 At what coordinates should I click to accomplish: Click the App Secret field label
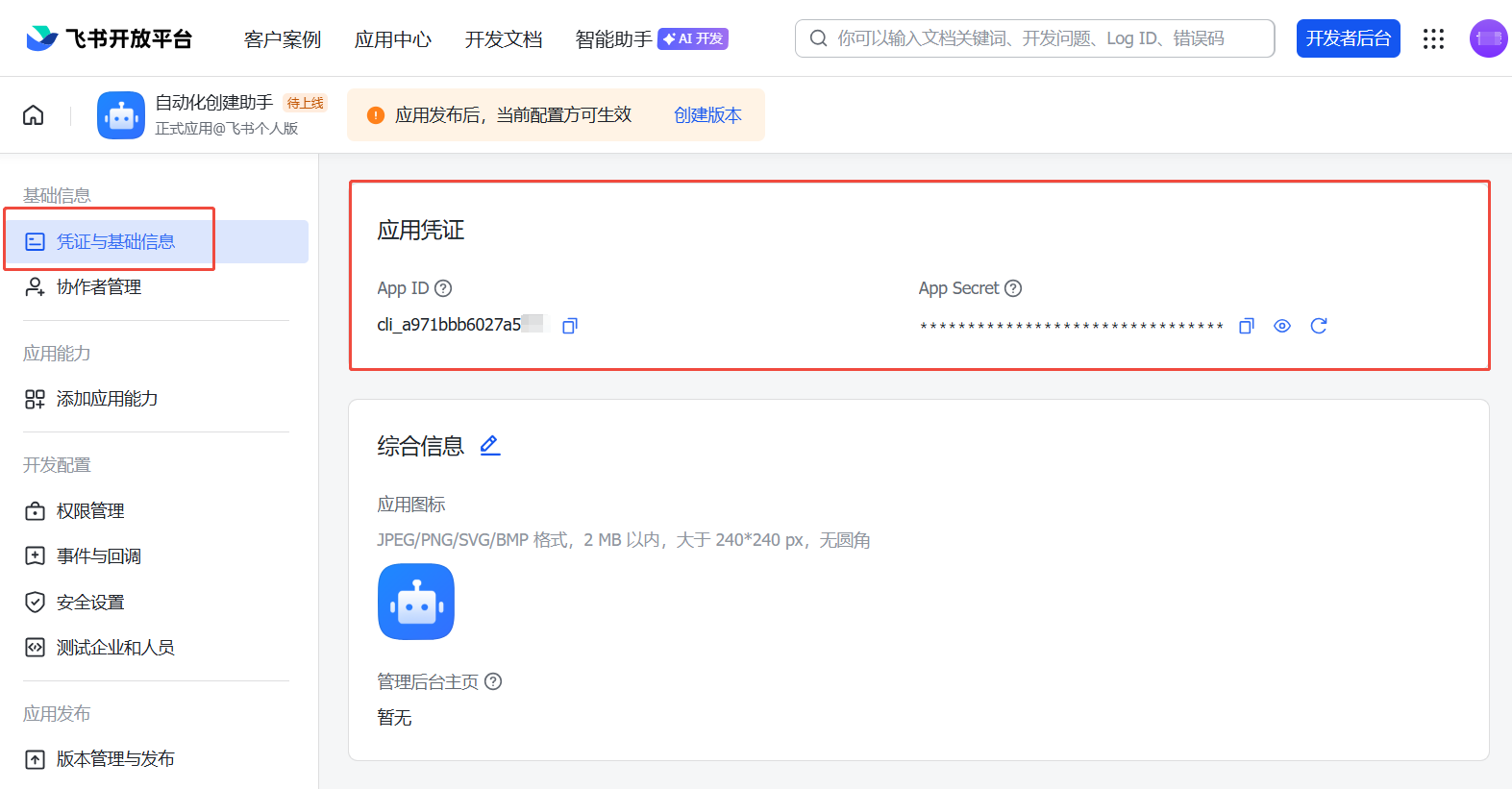(959, 288)
